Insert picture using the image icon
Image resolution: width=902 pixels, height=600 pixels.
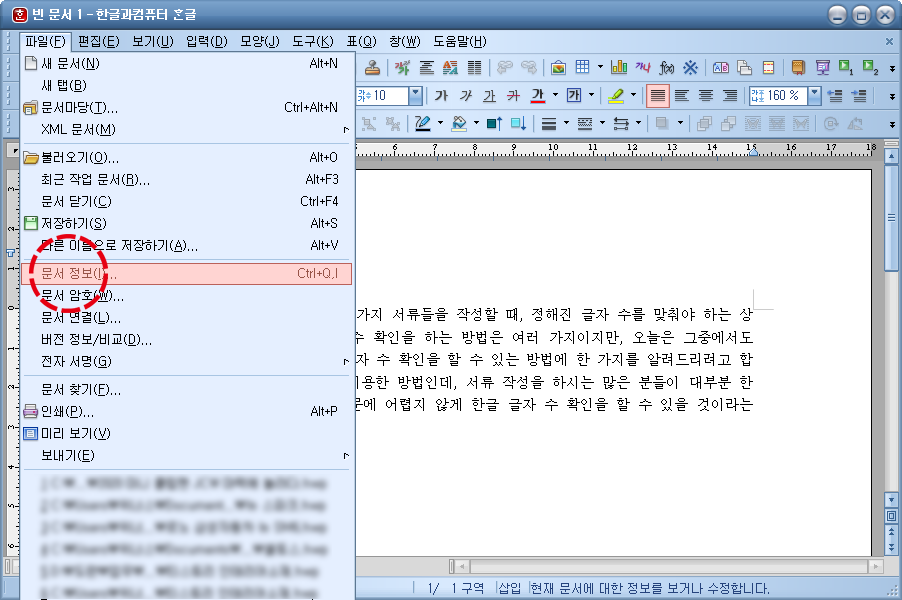(558, 68)
